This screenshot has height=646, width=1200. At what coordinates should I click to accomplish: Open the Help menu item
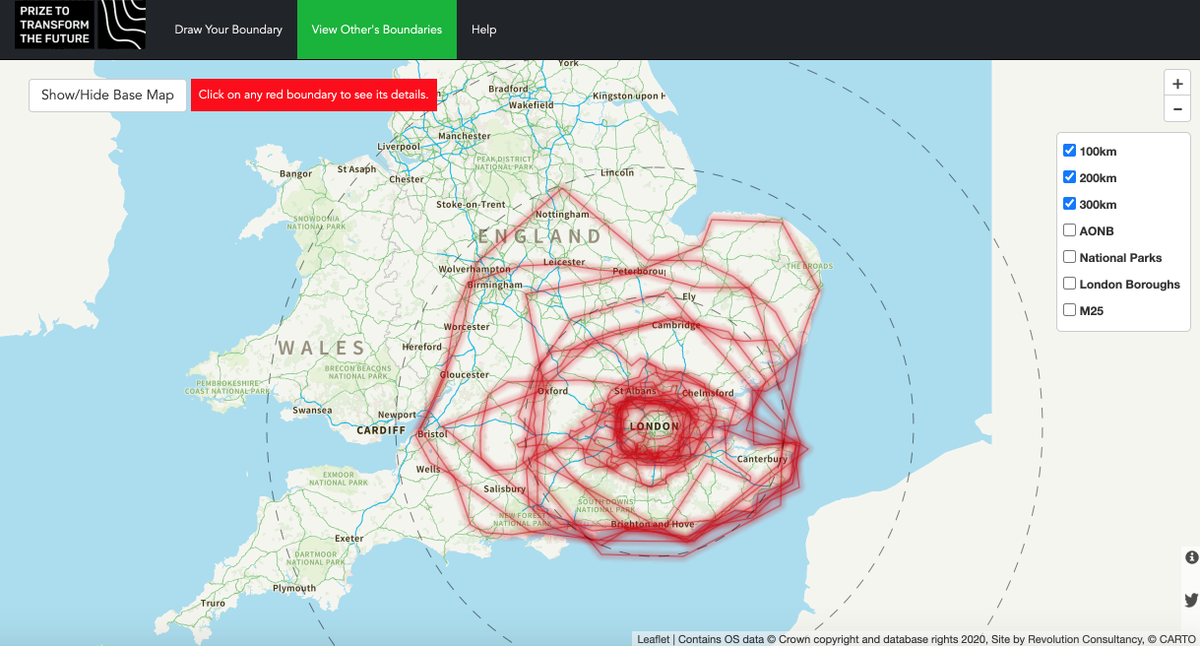[x=484, y=29]
